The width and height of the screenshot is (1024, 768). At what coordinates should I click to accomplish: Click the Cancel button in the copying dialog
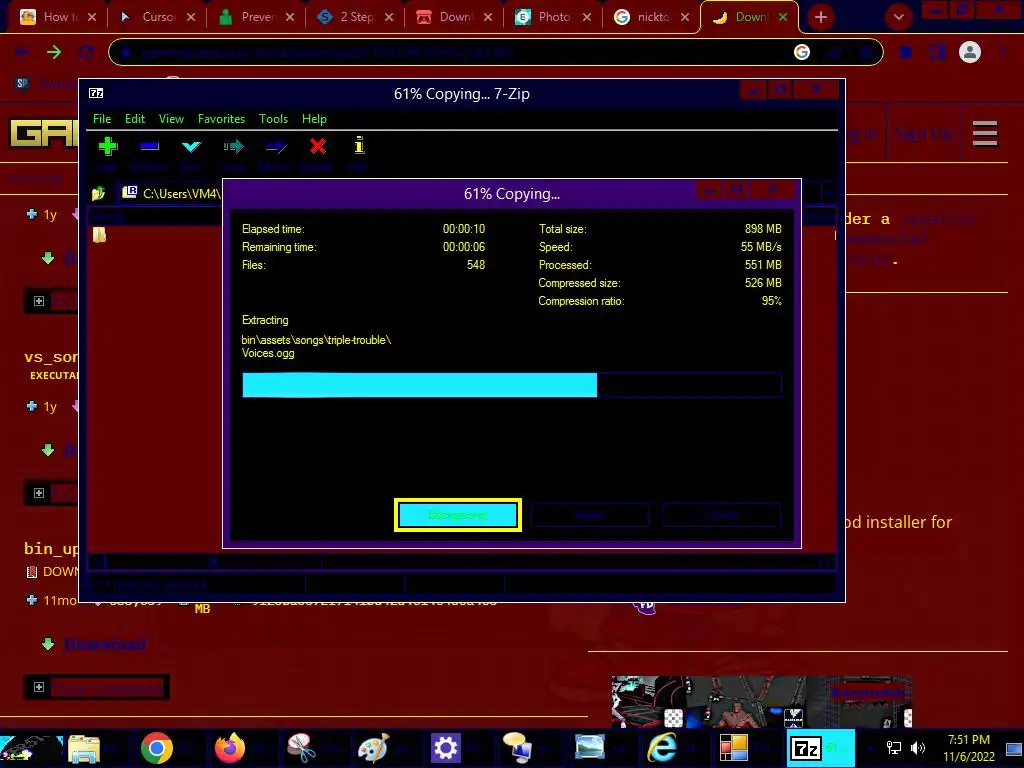coord(721,515)
